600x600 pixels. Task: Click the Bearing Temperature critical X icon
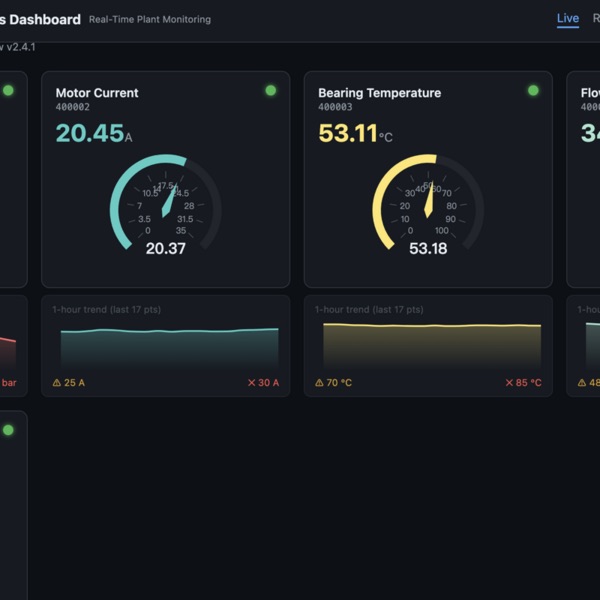click(509, 383)
